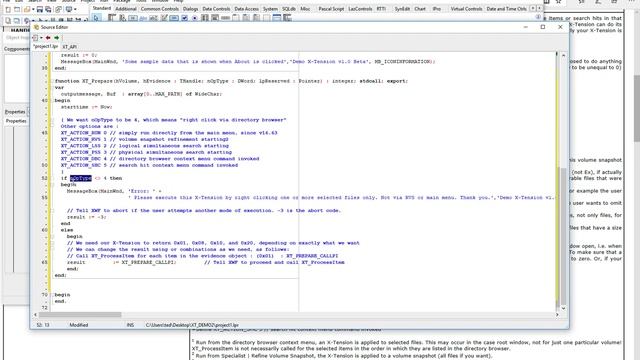
Task: Jump back with red arrow in Source Editor
Action: click(48, 38)
